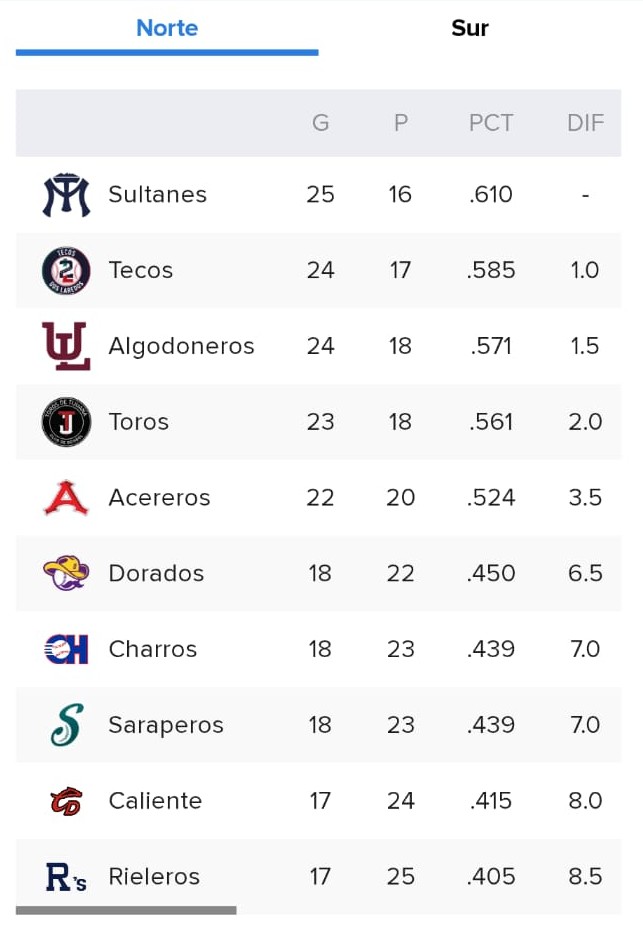Click the Rieleros R's logo
The image size is (643, 931).
pyautogui.click(x=66, y=877)
